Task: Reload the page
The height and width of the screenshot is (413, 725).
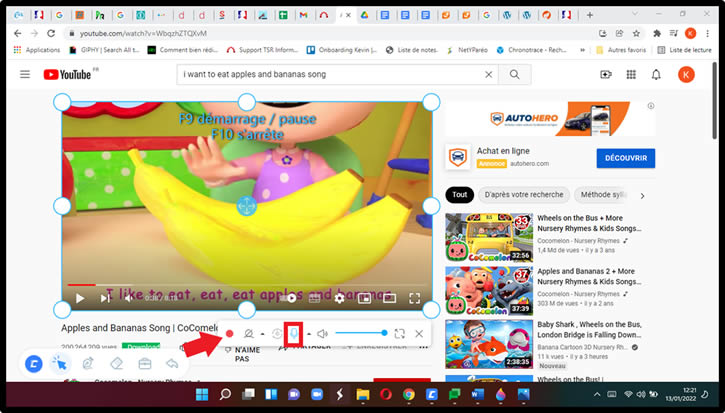Action: [x=51, y=33]
